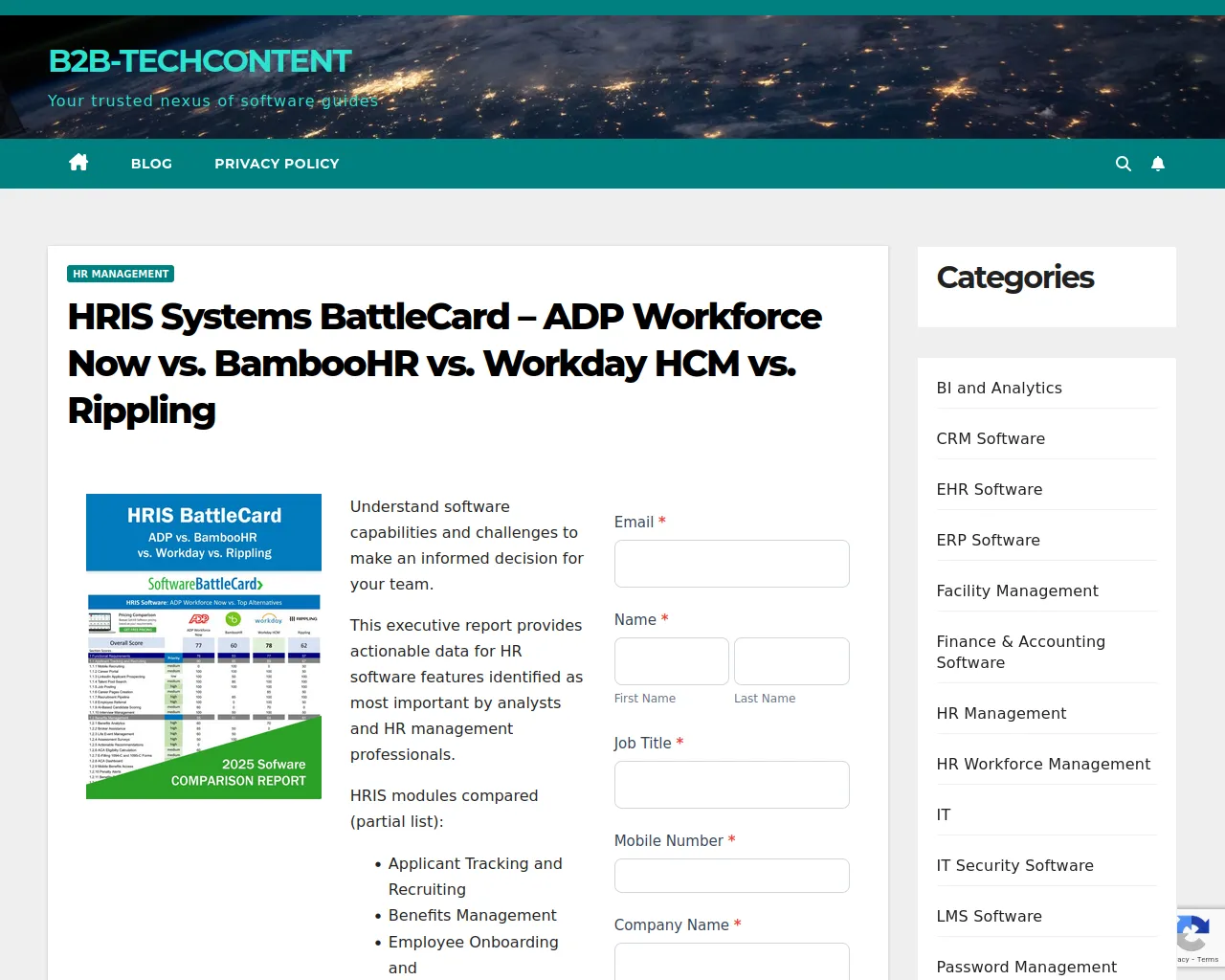
Task: Click the notification bell icon
Action: tap(1158, 164)
